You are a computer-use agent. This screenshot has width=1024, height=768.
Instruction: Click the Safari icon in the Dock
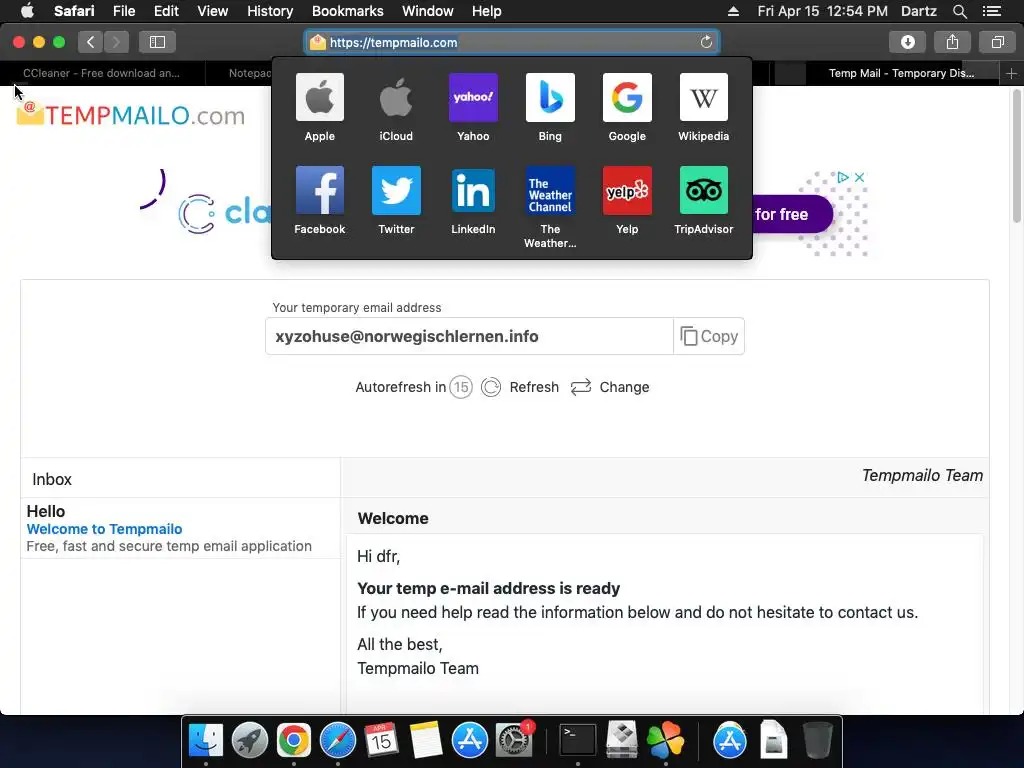338,741
